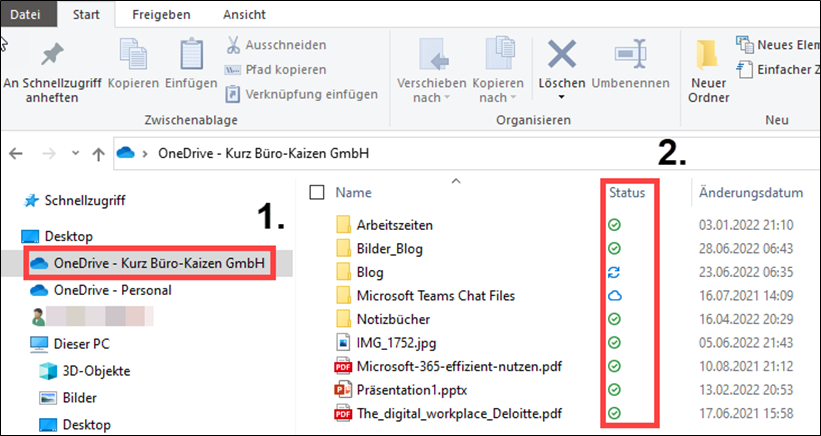Viewport: 821px width, 436px height.
Task: Open the Datei menu tab
Action: coord(28,15)
